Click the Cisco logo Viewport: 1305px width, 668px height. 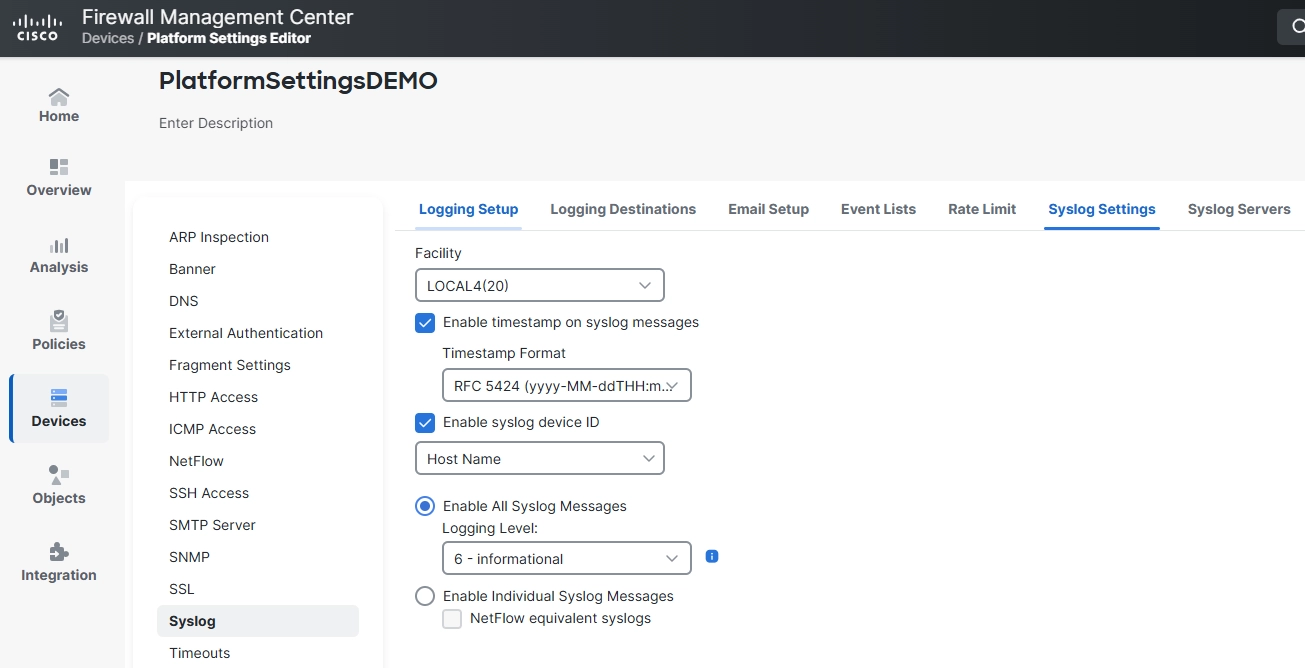coord(37,28)
